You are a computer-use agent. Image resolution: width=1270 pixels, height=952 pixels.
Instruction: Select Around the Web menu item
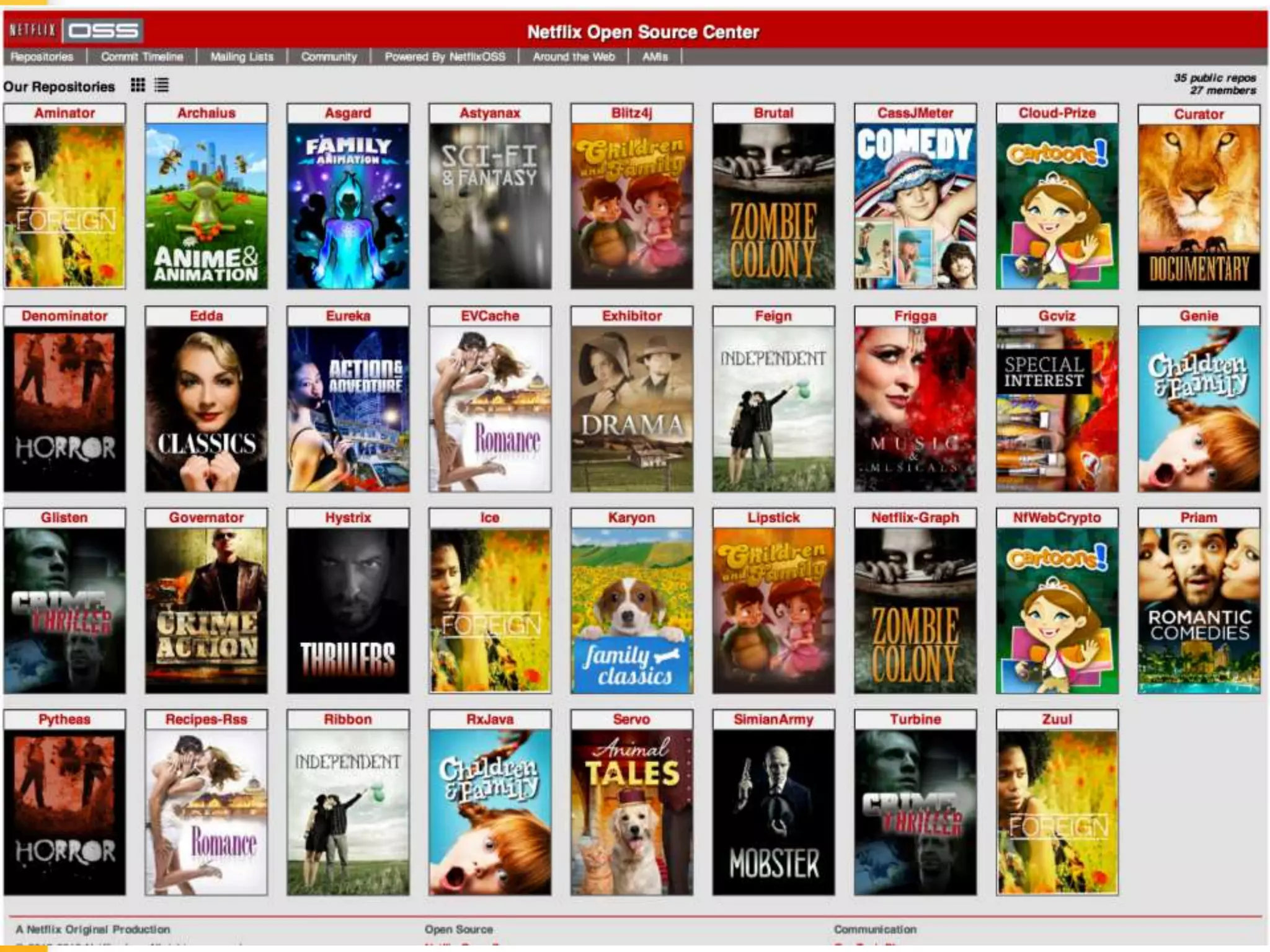click(574, 57)
